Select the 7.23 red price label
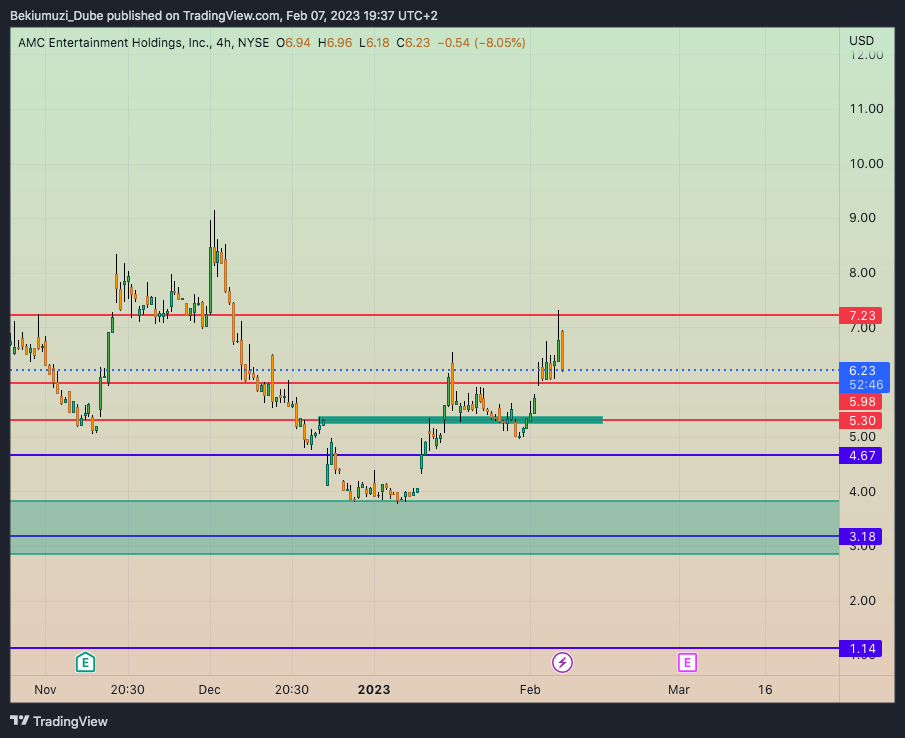 click(x=861, y=316)
